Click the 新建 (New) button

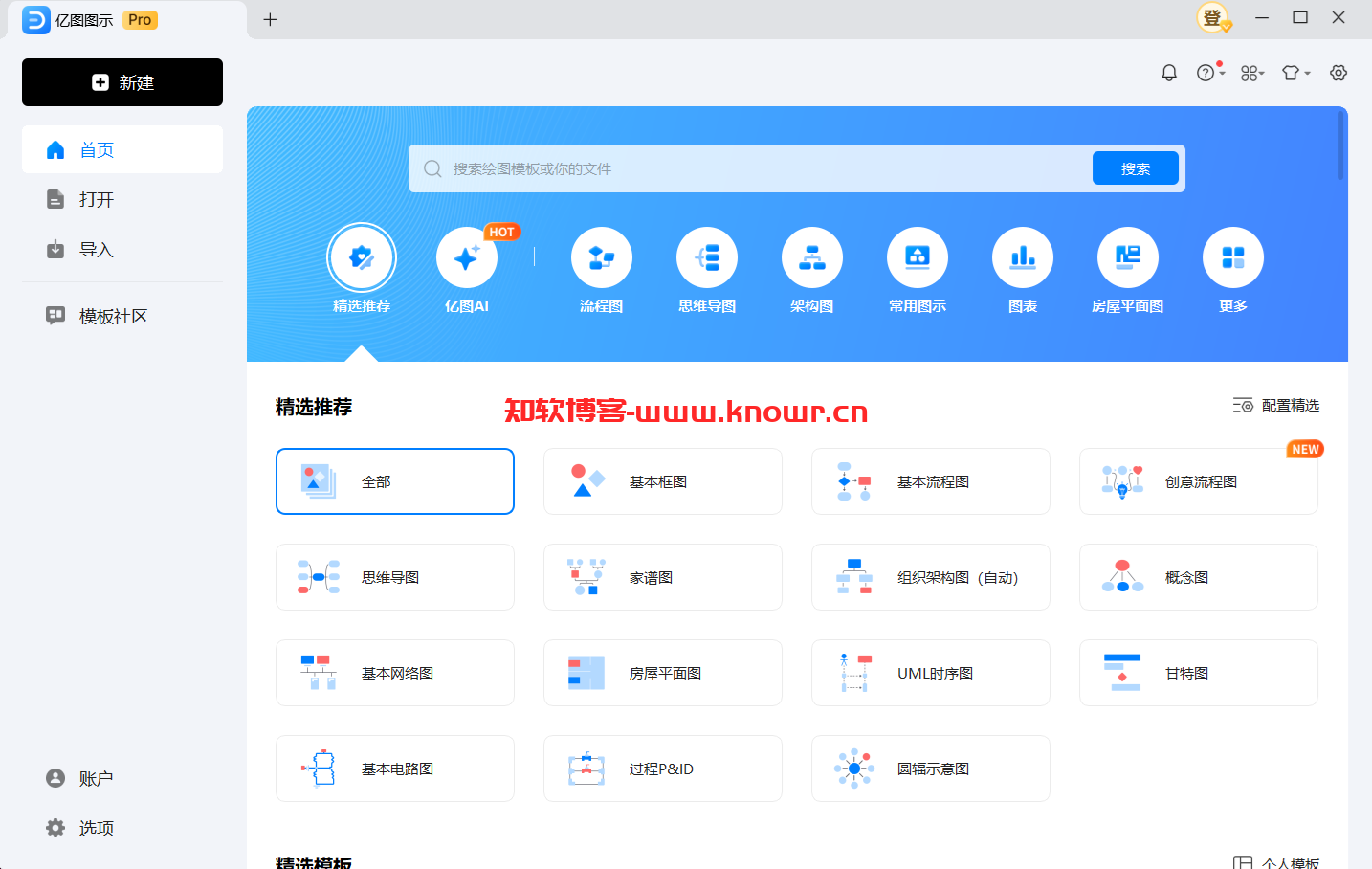coord(122,82)
